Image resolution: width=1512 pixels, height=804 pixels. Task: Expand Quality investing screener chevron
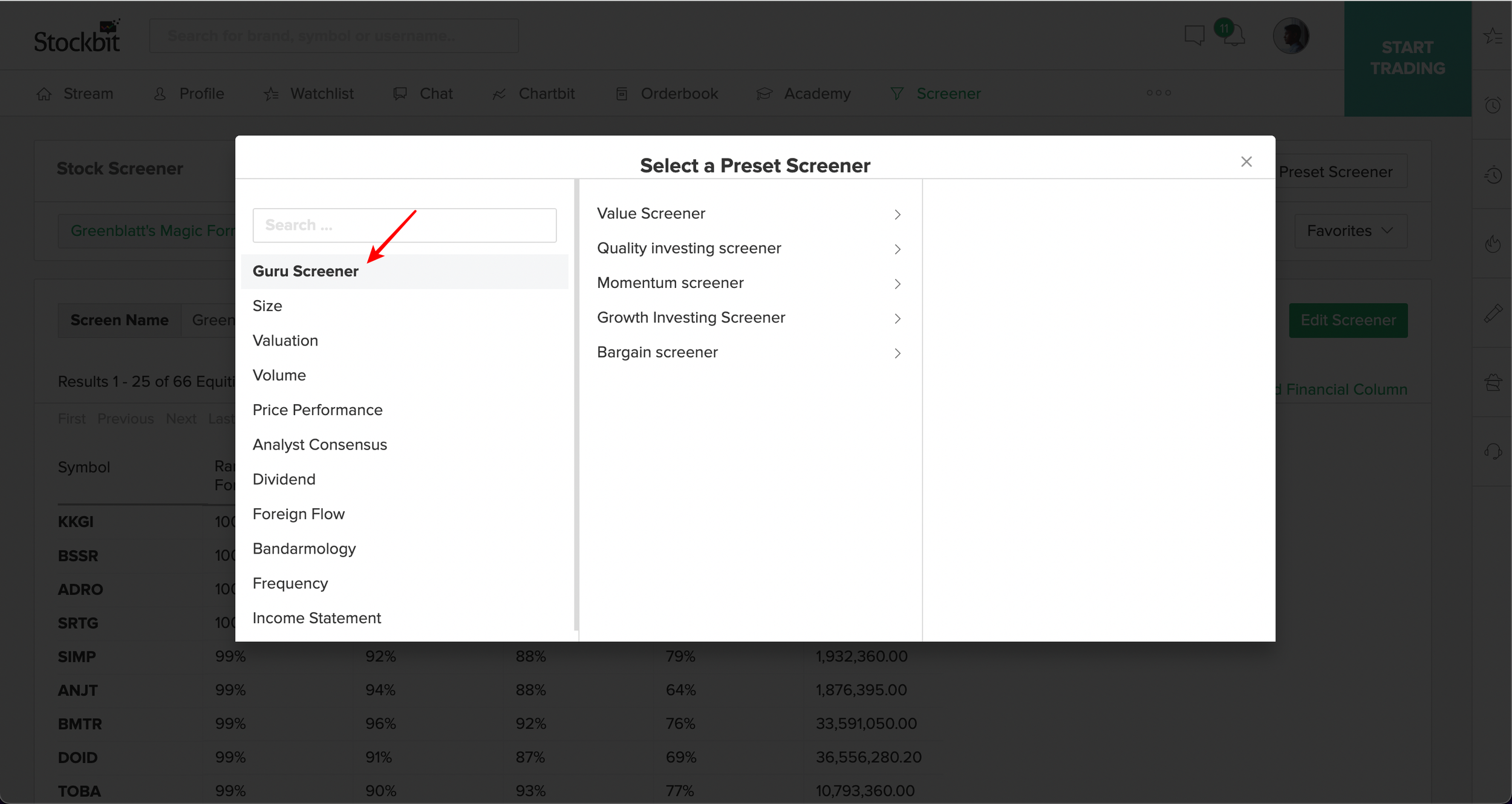[898, 249]
